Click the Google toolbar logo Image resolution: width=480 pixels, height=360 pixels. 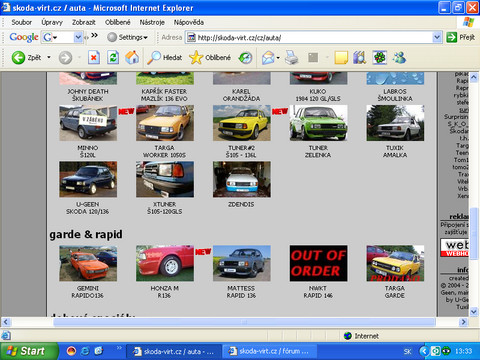24,37
